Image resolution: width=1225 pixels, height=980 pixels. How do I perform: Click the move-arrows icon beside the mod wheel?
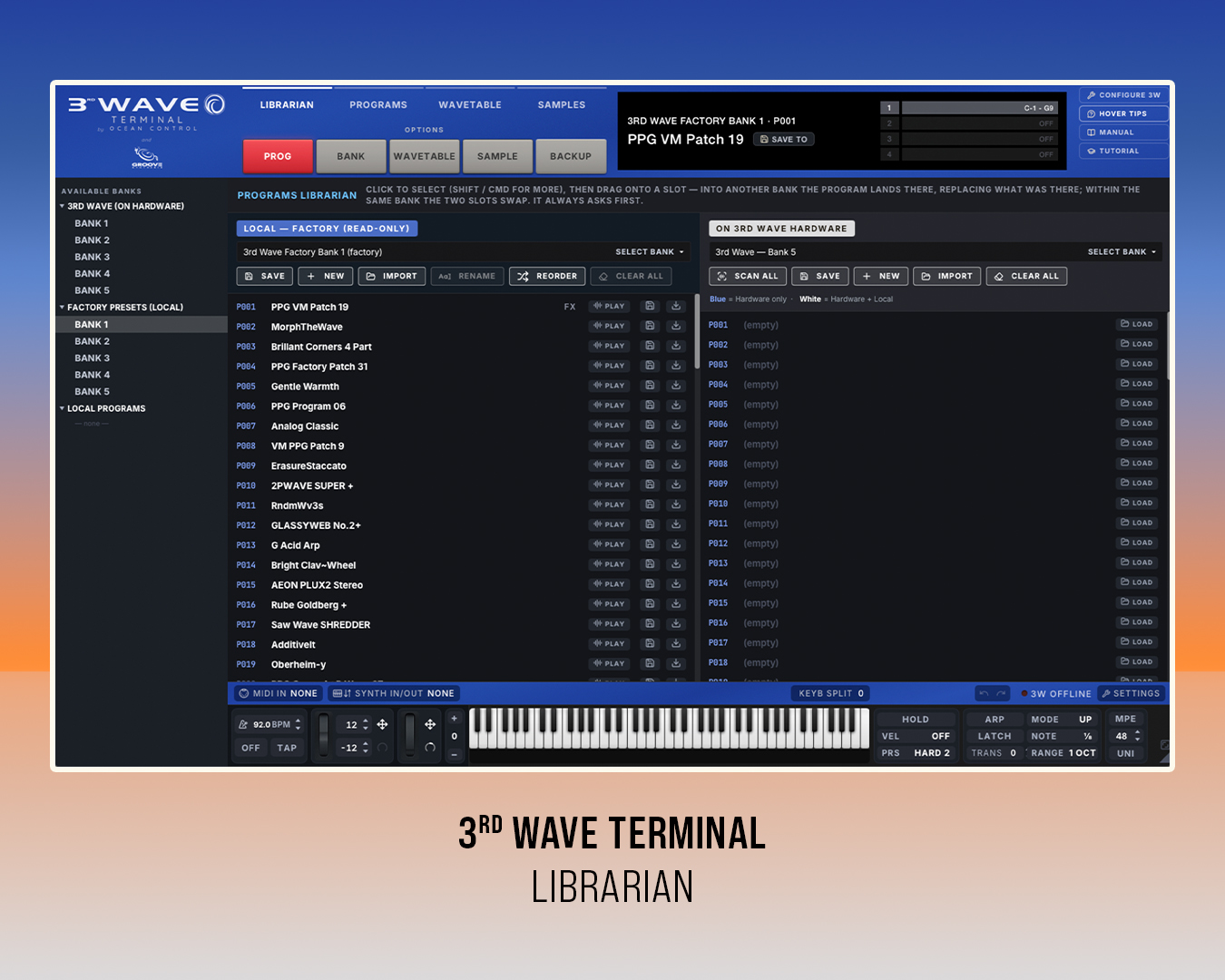coord(430,724)
